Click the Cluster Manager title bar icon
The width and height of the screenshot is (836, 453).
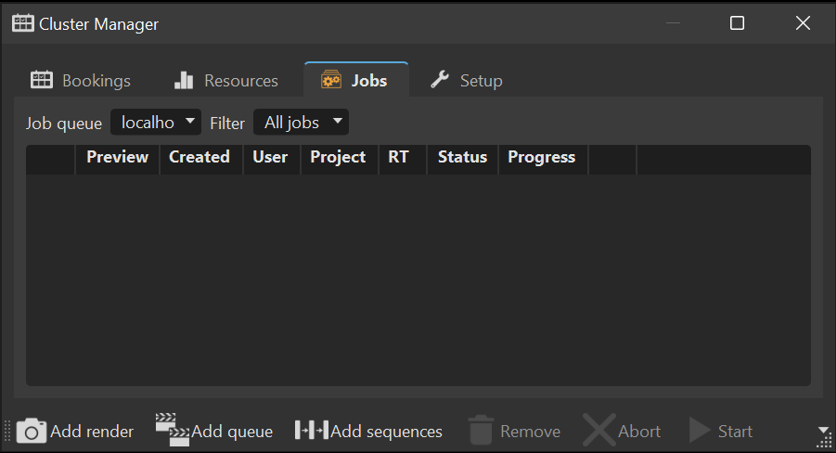click(23, 23)
